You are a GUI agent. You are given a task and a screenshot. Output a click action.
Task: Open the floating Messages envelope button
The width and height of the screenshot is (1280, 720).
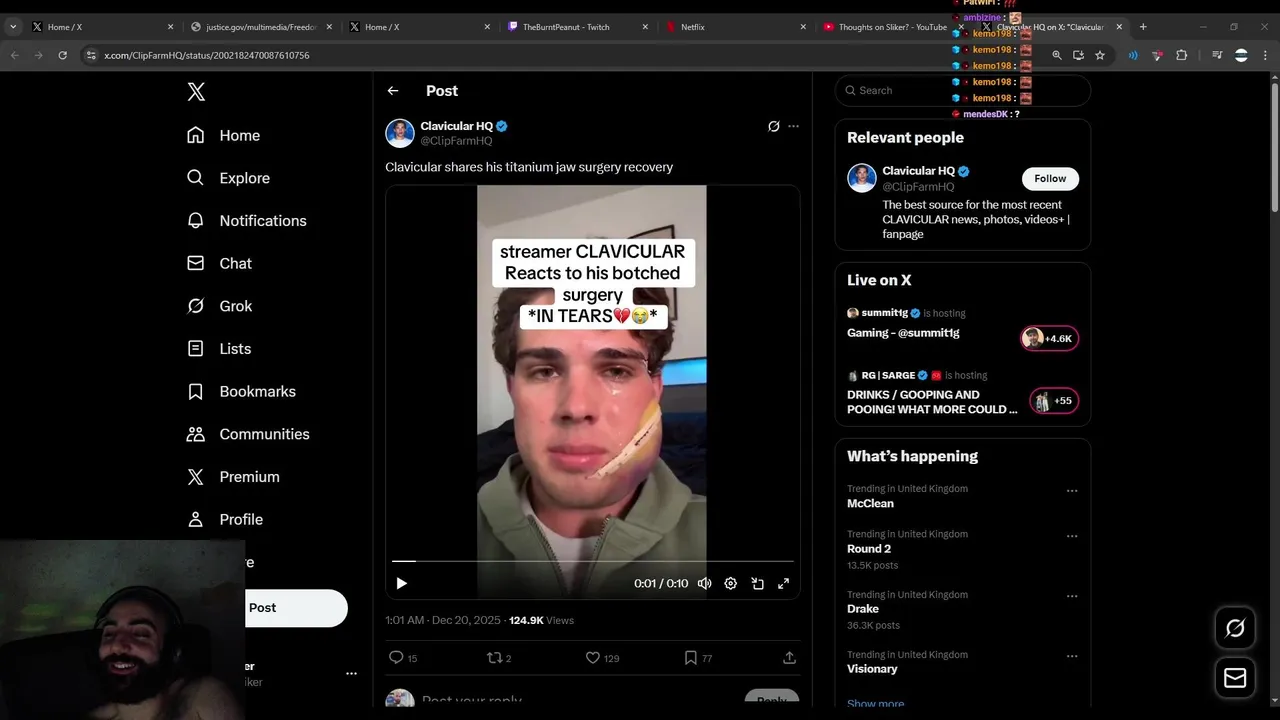[x=1235, y=678]
